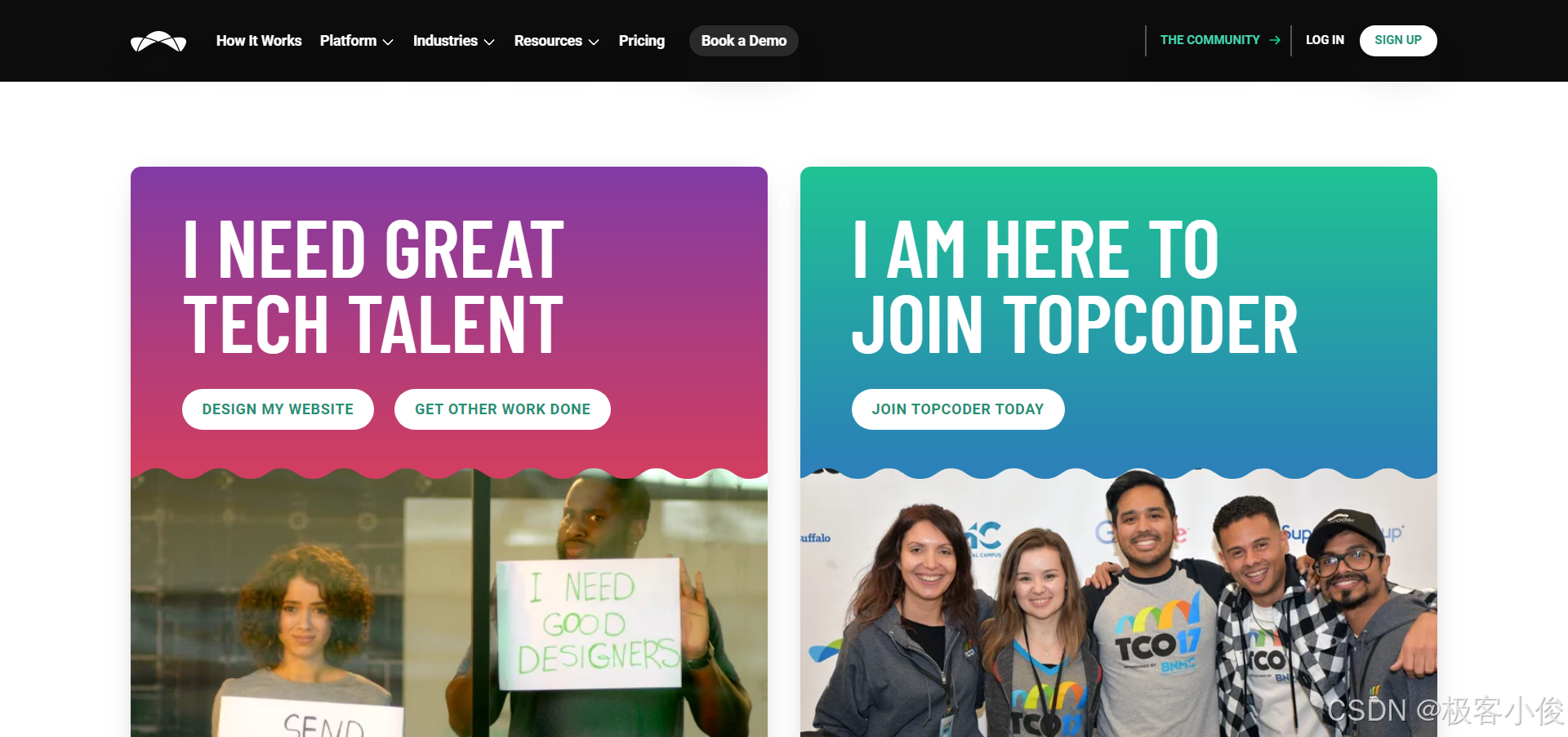Click the I Need Good Designers sign photo
Viewport: 1568px width, 737px height.
(449, 603)
